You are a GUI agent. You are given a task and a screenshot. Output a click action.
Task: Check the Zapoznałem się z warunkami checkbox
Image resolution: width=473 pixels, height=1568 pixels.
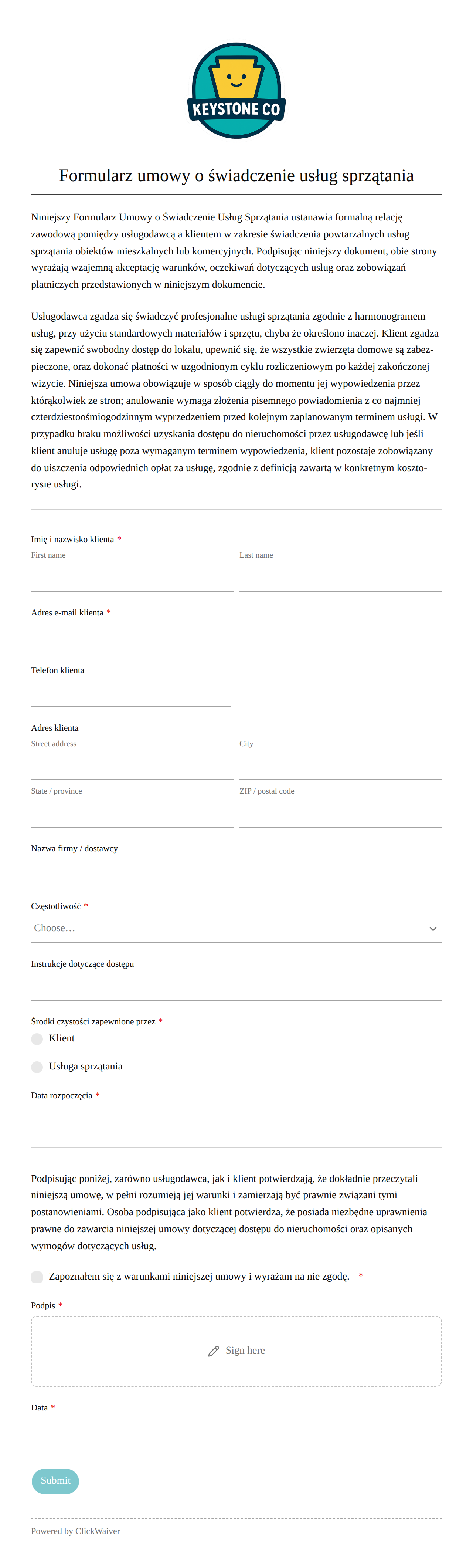(x=37, y=1277)
